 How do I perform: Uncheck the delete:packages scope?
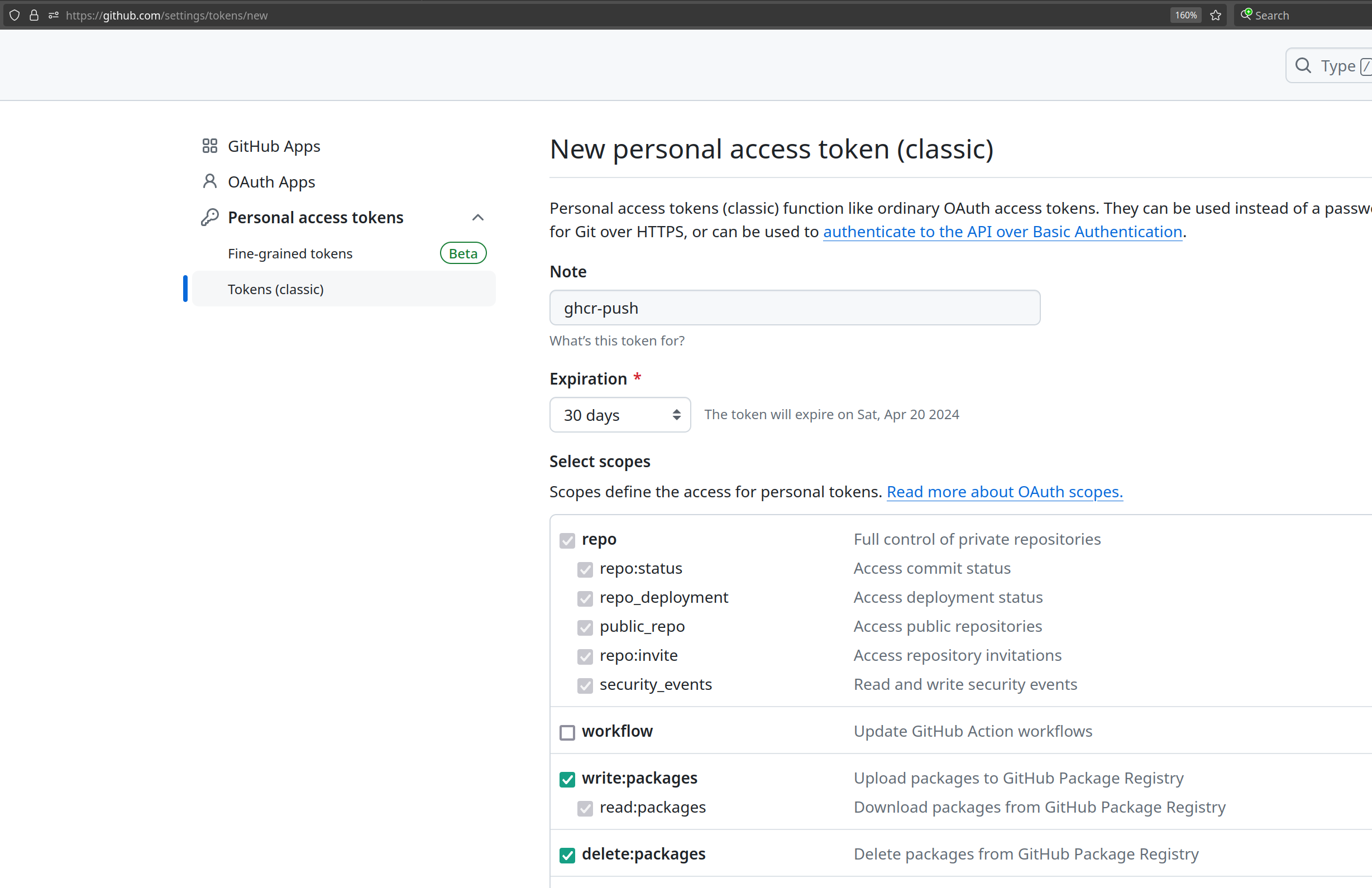click(567, 855)
